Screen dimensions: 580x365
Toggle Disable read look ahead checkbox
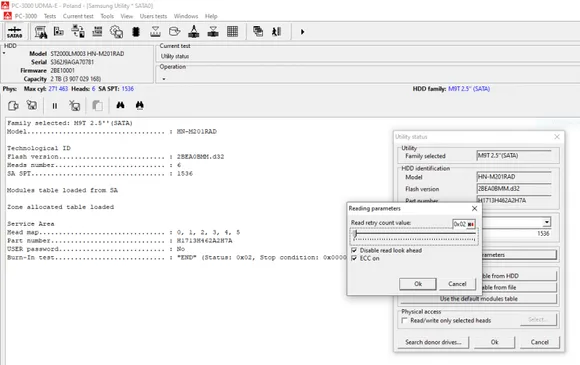[354, 250]
